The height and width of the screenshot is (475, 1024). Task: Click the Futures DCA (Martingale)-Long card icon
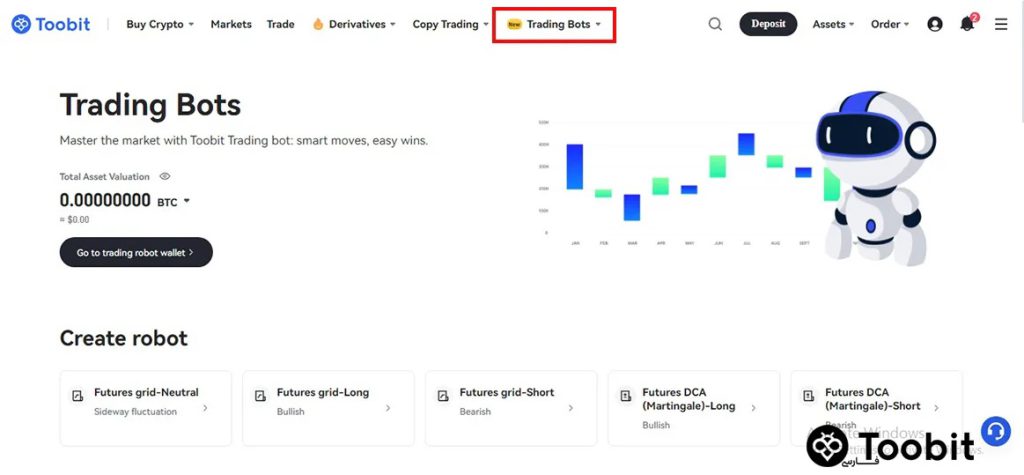coord(626,395)
